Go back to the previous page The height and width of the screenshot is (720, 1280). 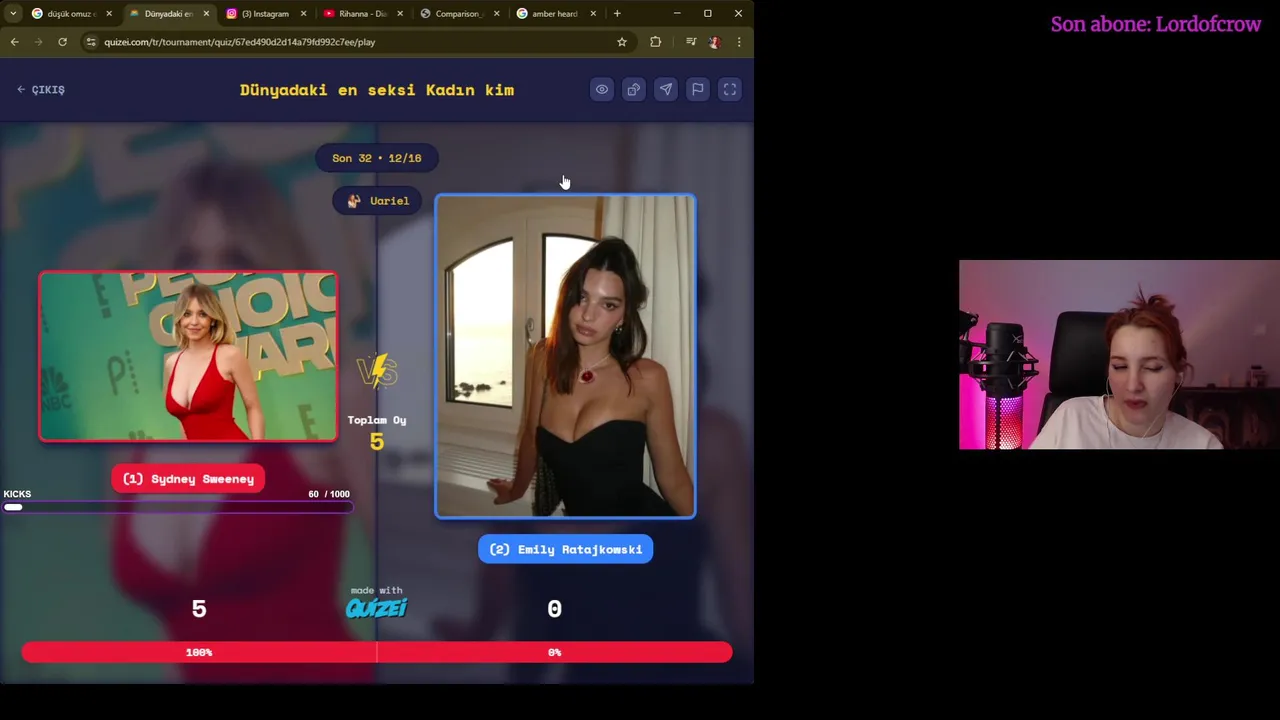[x=14, y=42]
